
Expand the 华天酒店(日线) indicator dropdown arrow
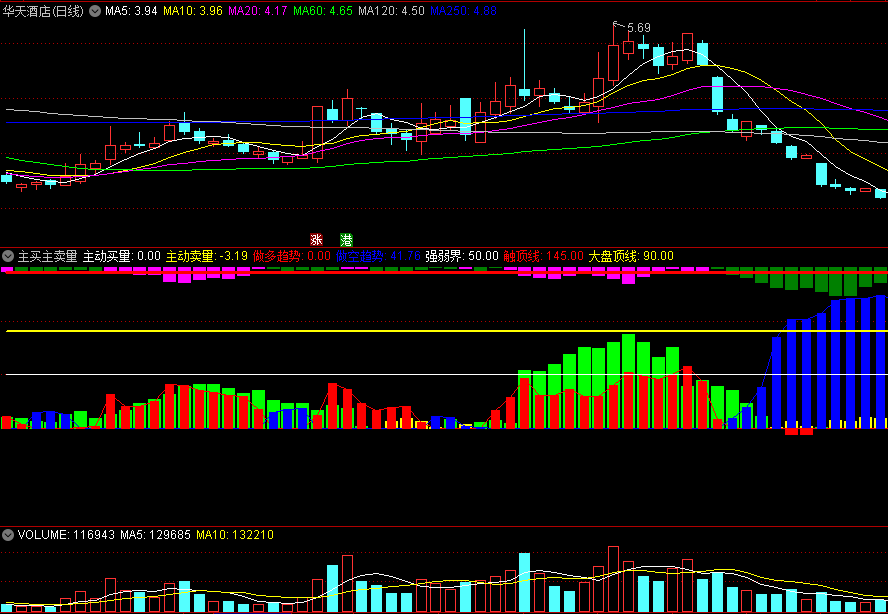[95, 10]
